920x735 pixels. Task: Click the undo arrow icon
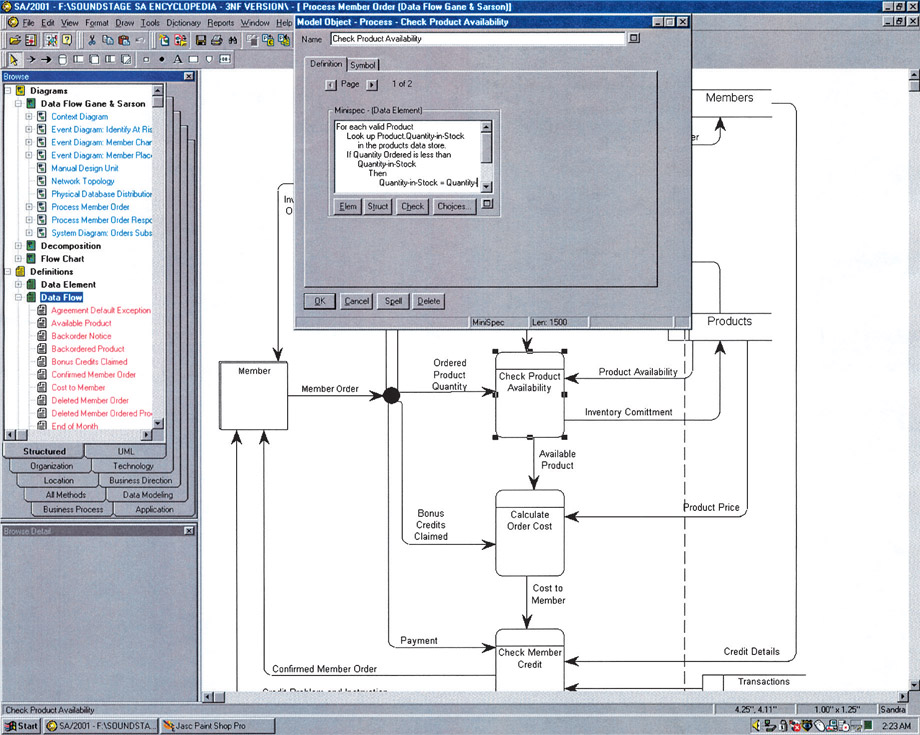tap(140, 40)
